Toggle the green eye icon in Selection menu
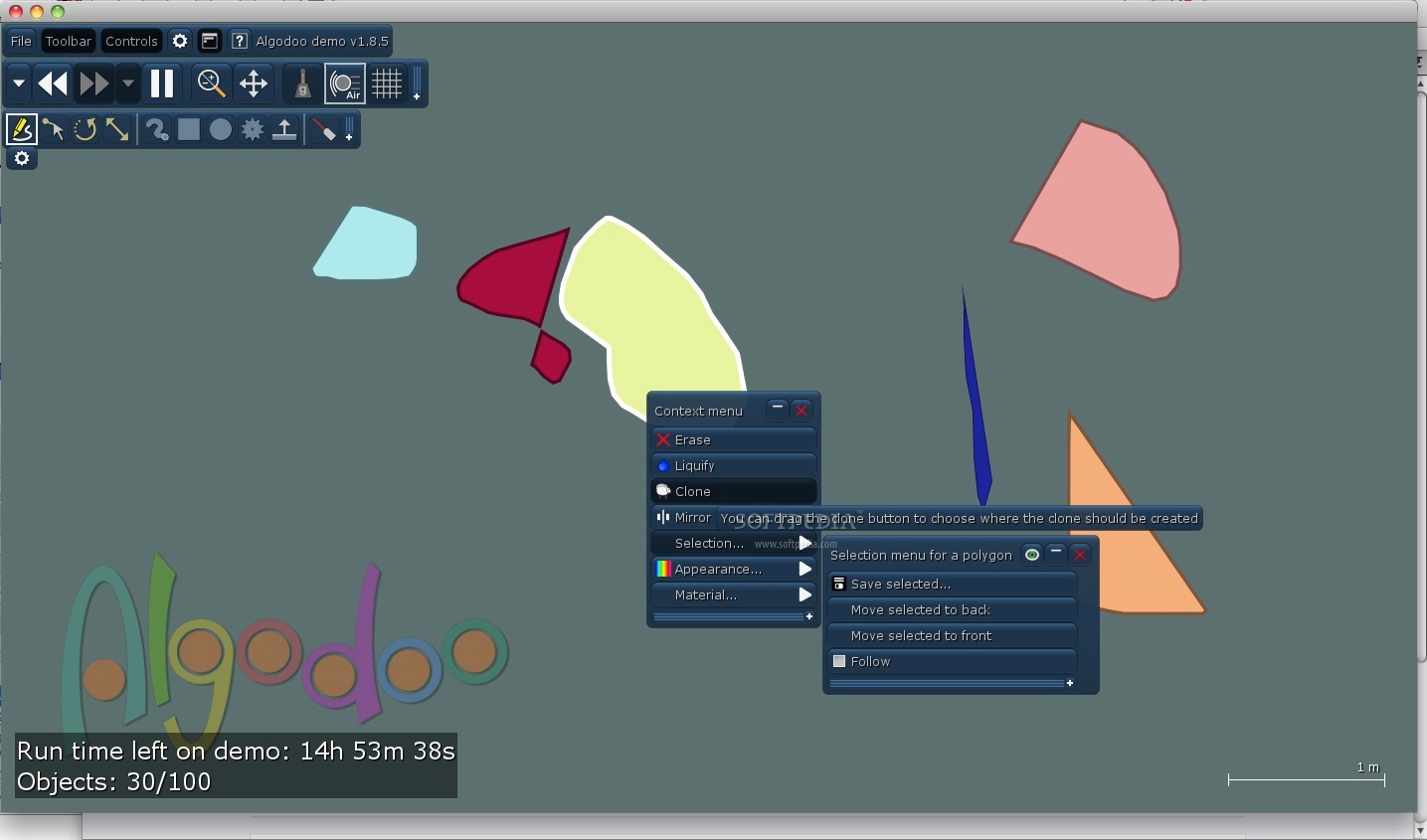 pyautogui.click(x=1032, y=555)
